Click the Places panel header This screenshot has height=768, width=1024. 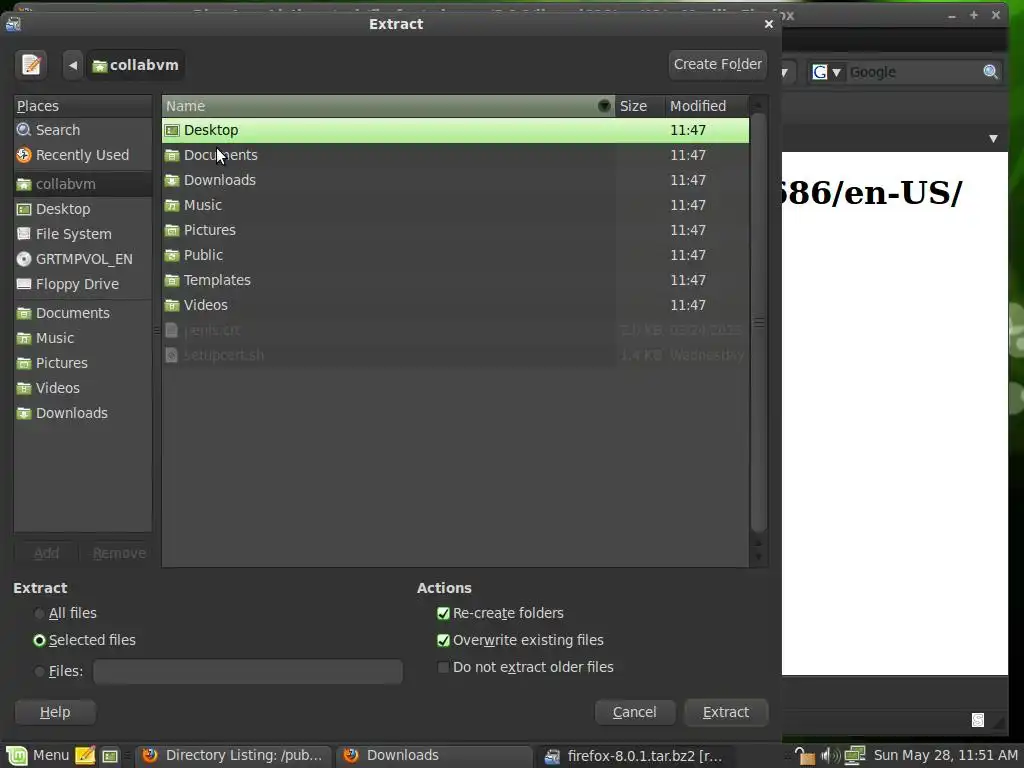[83, 106]
